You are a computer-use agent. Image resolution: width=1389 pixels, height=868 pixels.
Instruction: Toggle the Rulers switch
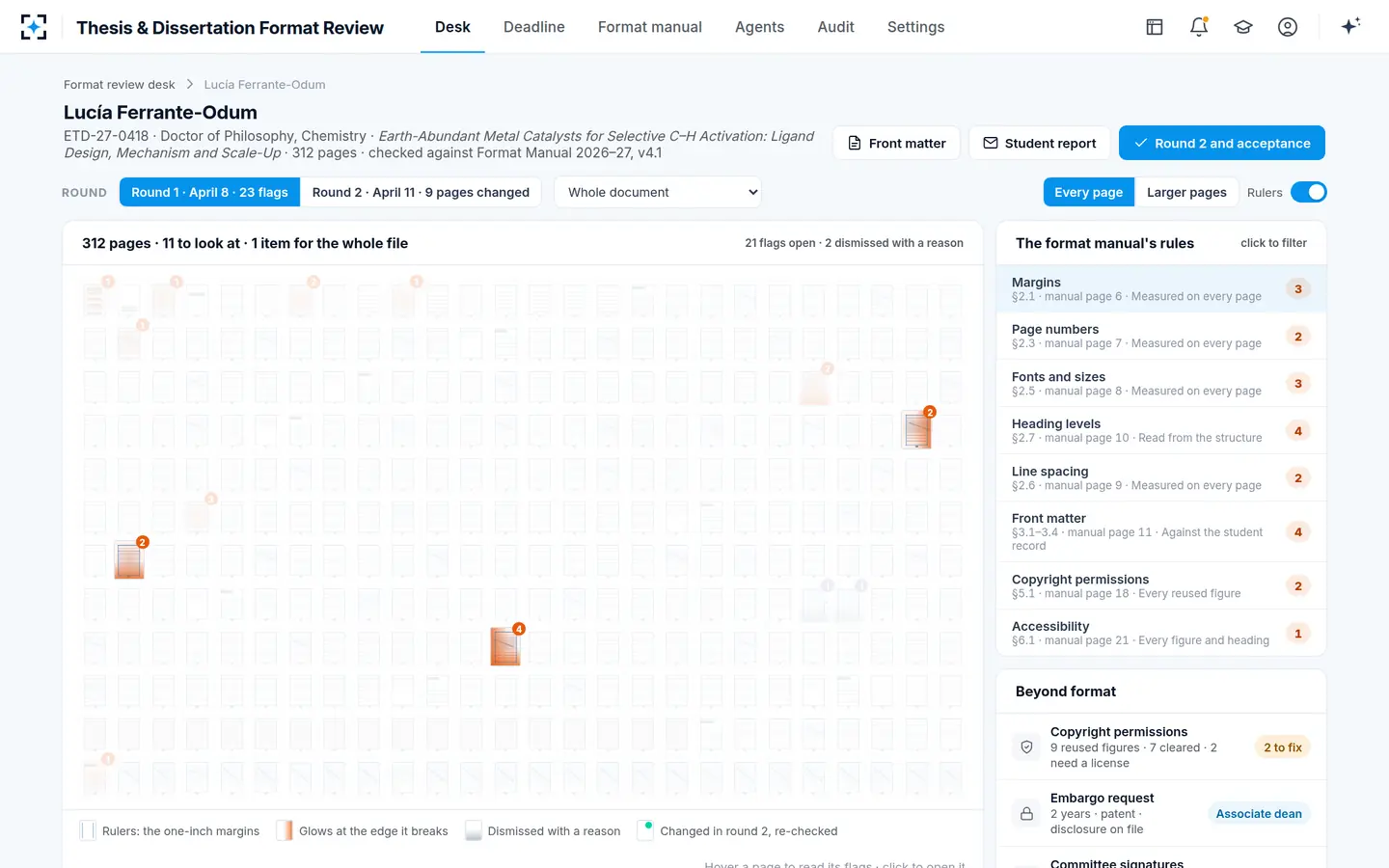pyautogui.click(x=1309, y=192)
